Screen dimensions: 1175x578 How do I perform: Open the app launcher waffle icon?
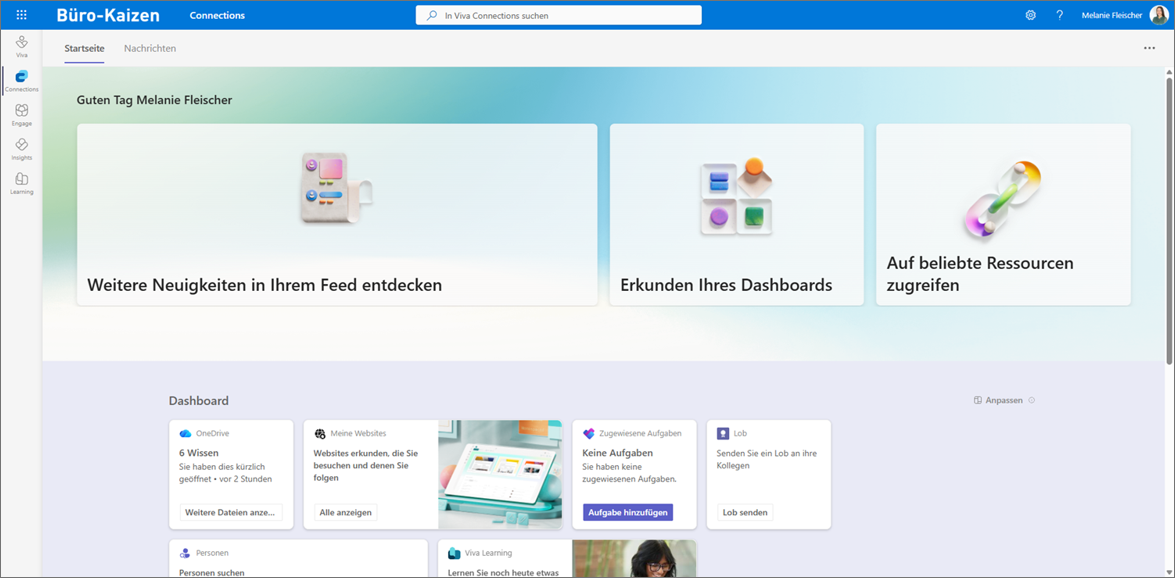(x=21, y=15)
